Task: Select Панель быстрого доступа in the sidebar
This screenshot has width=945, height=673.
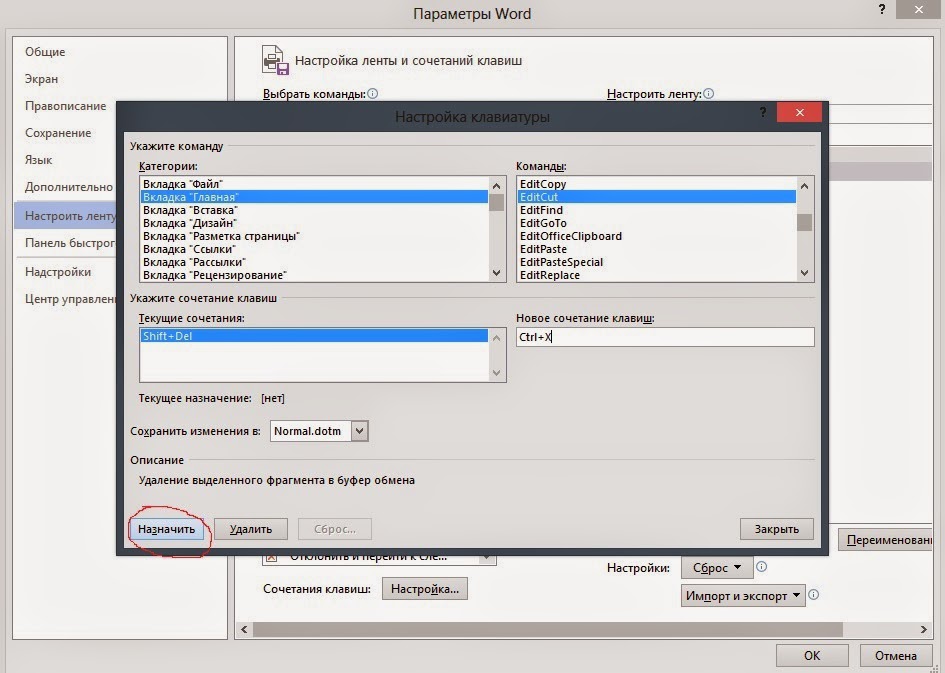Action: (66, 243)
